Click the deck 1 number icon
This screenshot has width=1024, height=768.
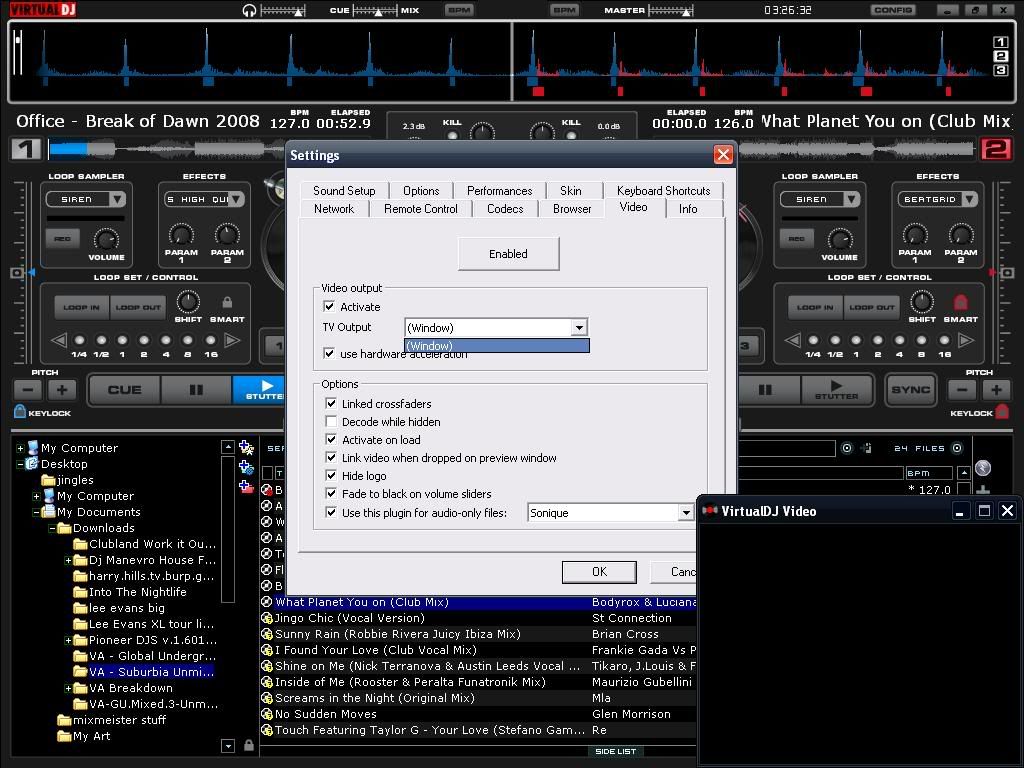(x=25, y=150)
